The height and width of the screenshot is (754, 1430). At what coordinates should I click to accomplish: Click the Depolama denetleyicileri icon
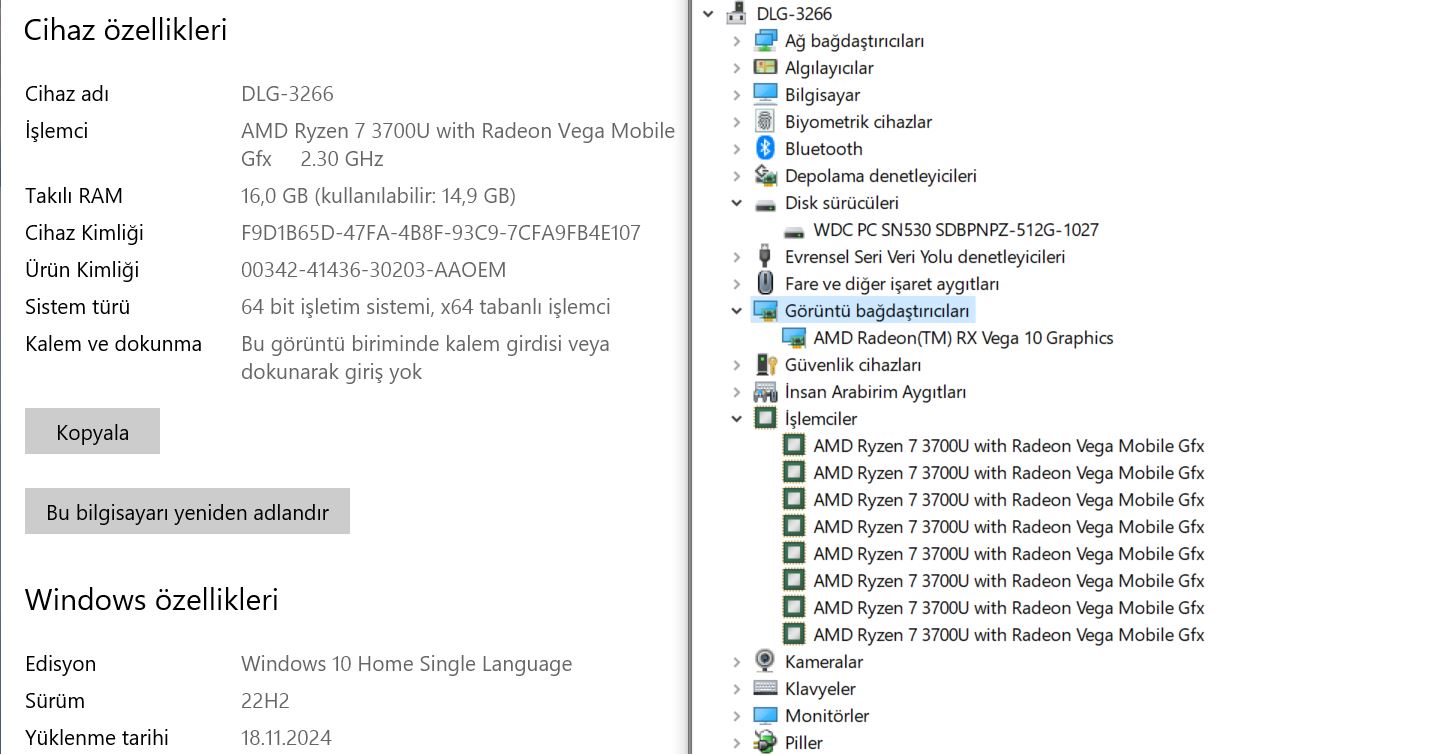pyautogui.click(x=765, y=175)
